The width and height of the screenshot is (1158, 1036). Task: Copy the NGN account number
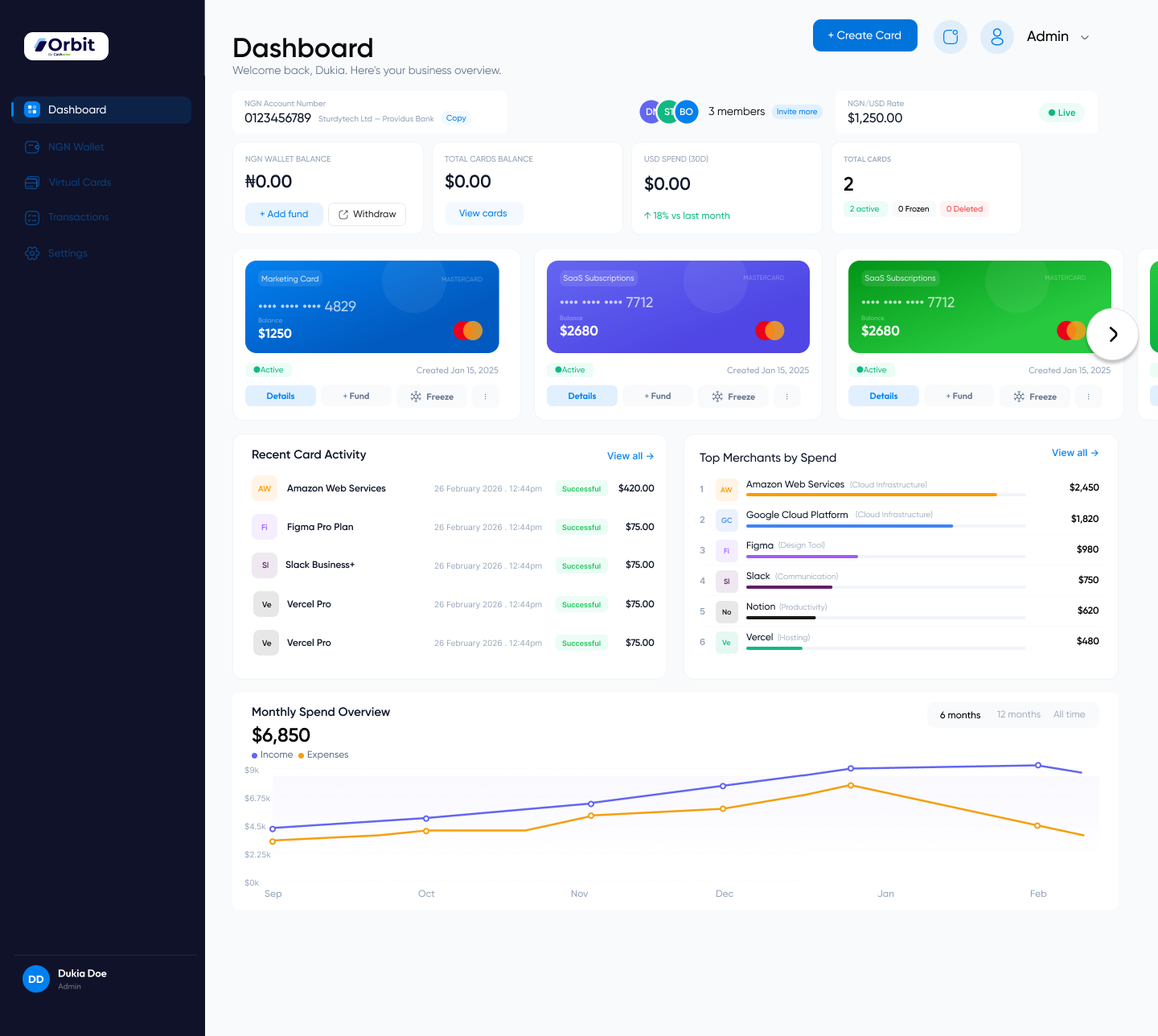click(x=456, y=118)
